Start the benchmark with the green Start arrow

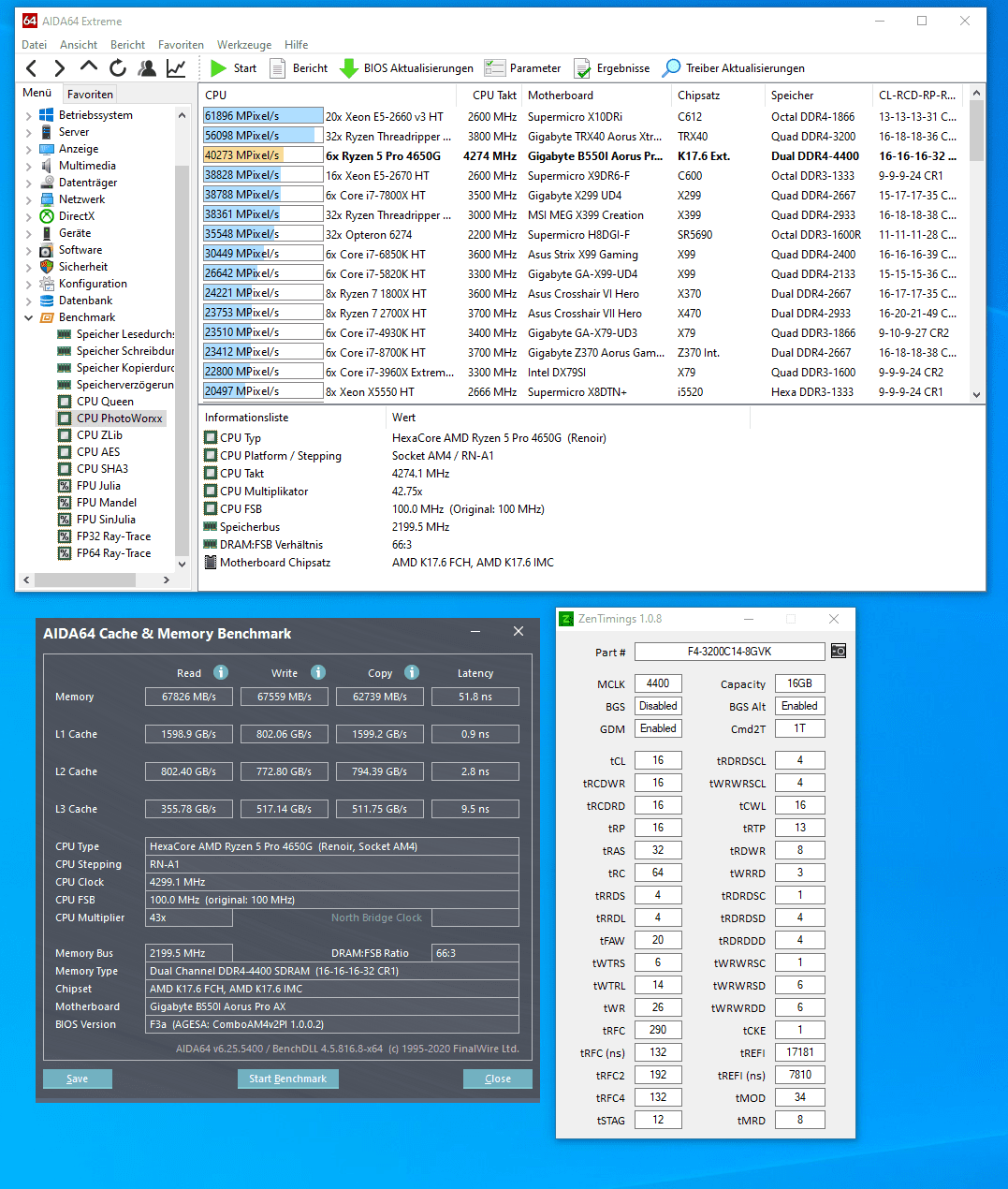click(x=219, y=67)
